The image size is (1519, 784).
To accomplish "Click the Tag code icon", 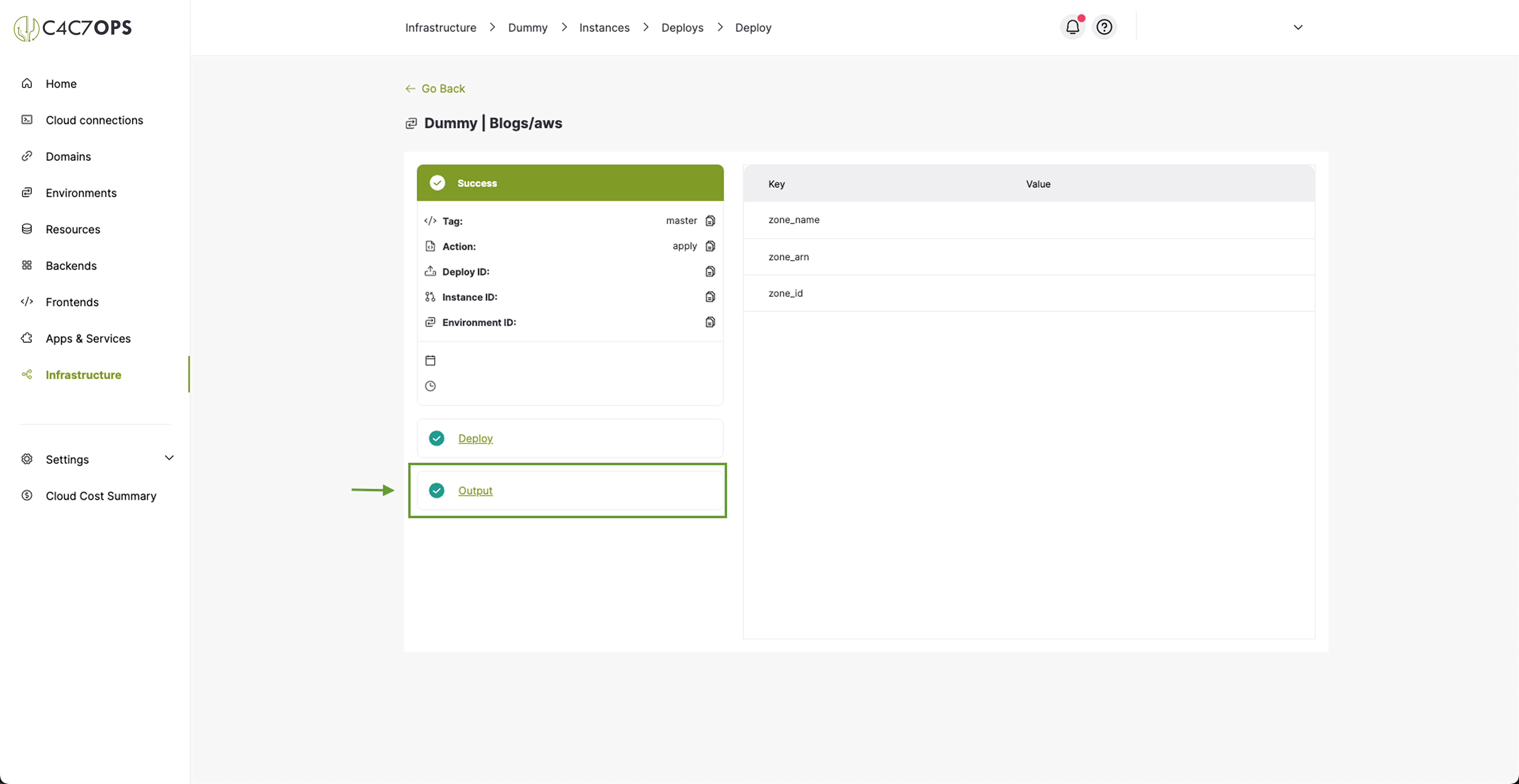I will (430, 221).
